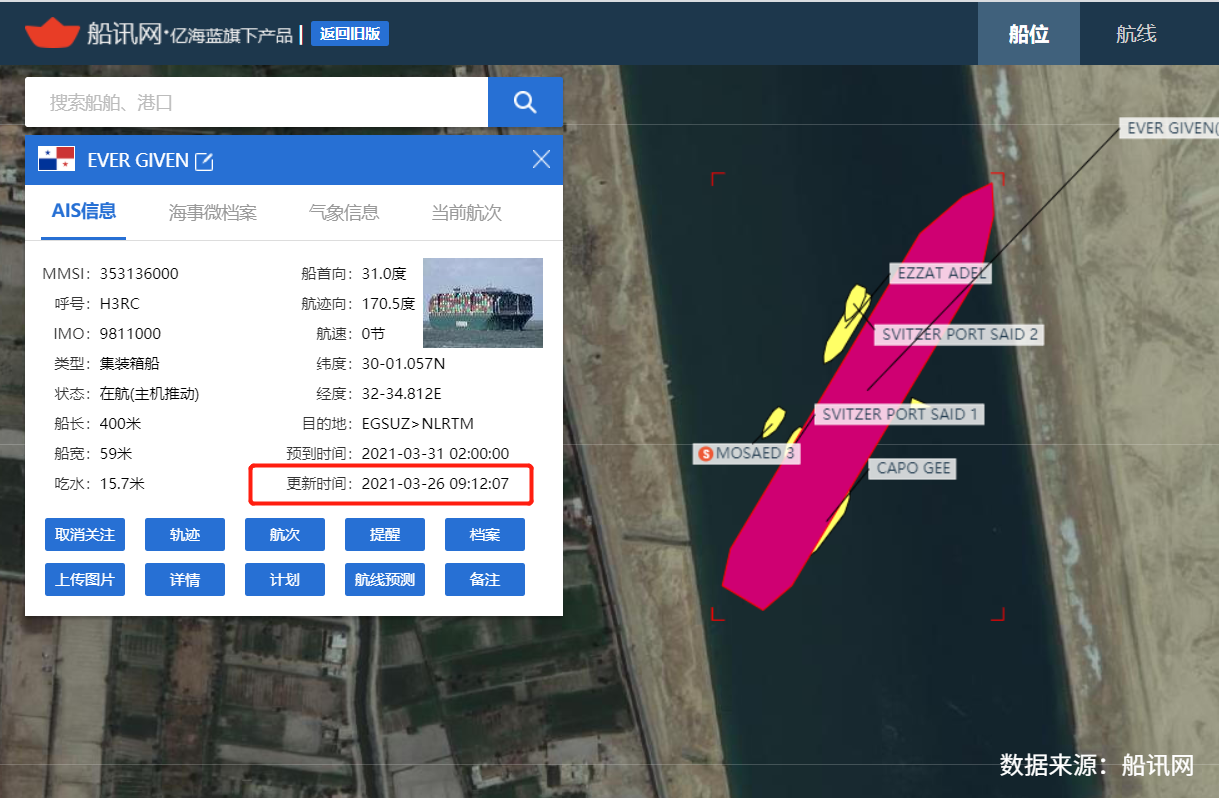Click the course value 170.5度
1219x798 pixels.
(x=388, y=304)
